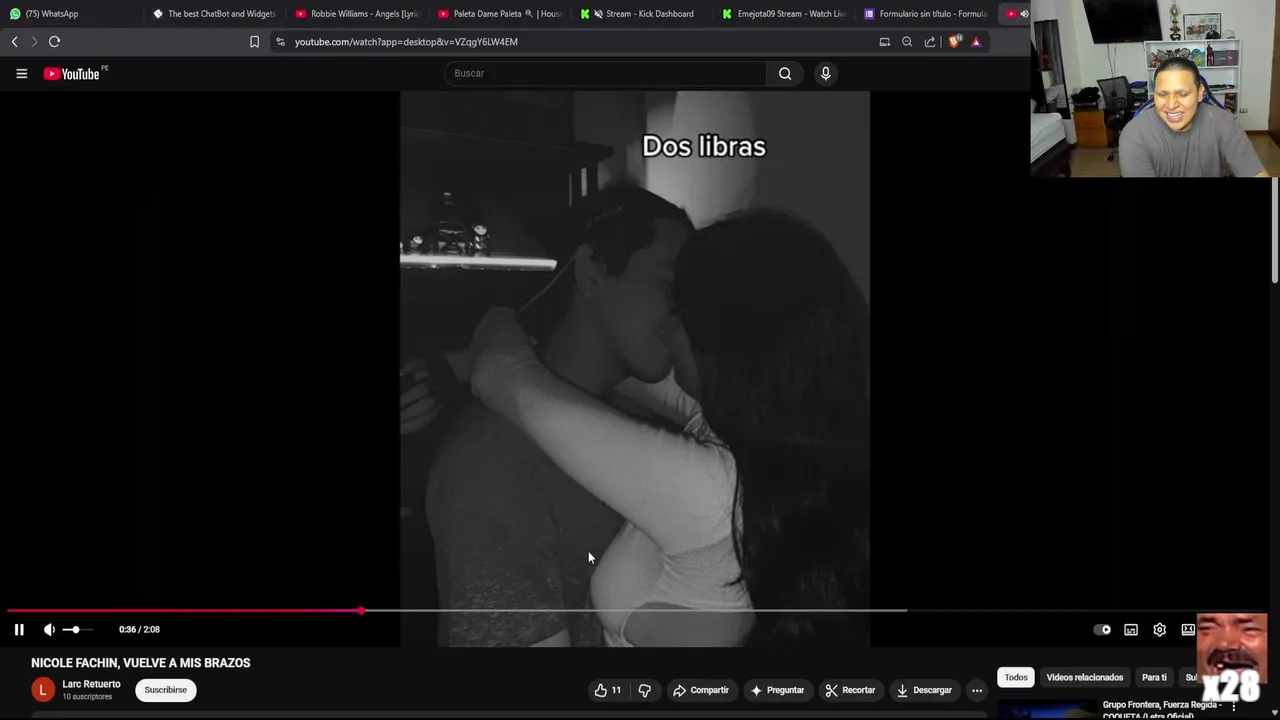Image resolution: width=1280 pixels, height=720 pixels.
Task: Toggle subtitles on the player
Action: [x=1131, y=629]
